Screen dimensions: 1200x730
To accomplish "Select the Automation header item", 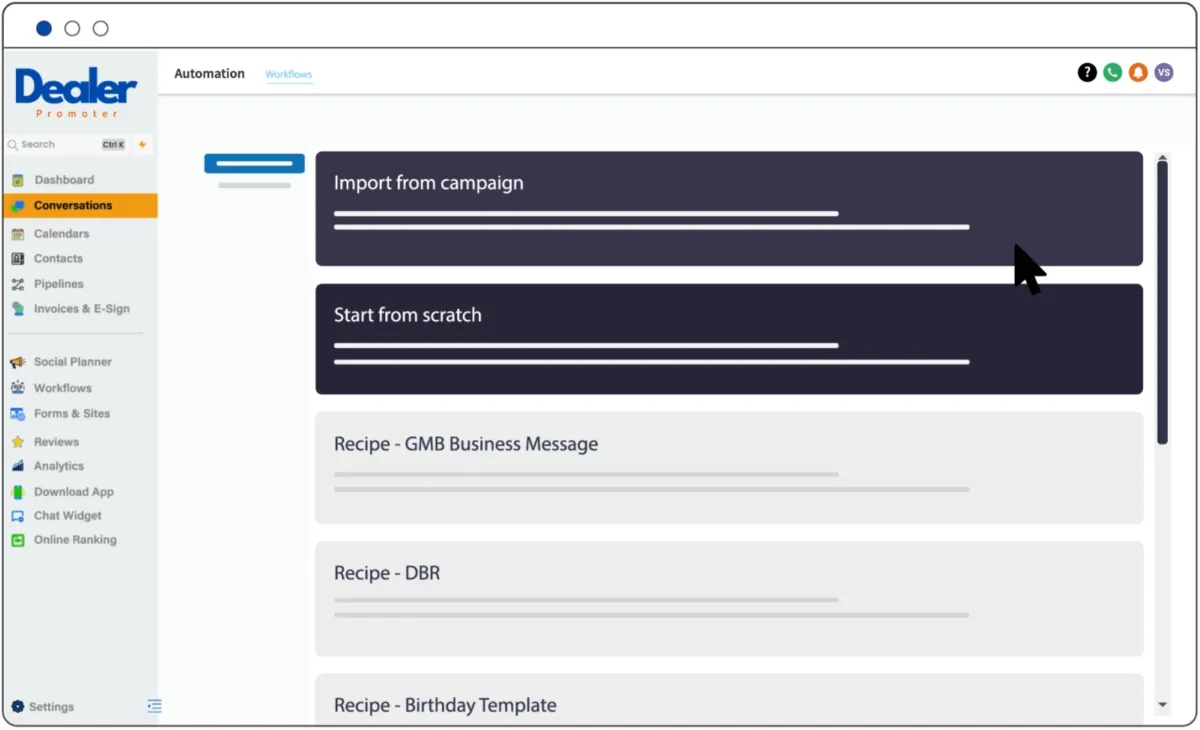I will [209, 73].
